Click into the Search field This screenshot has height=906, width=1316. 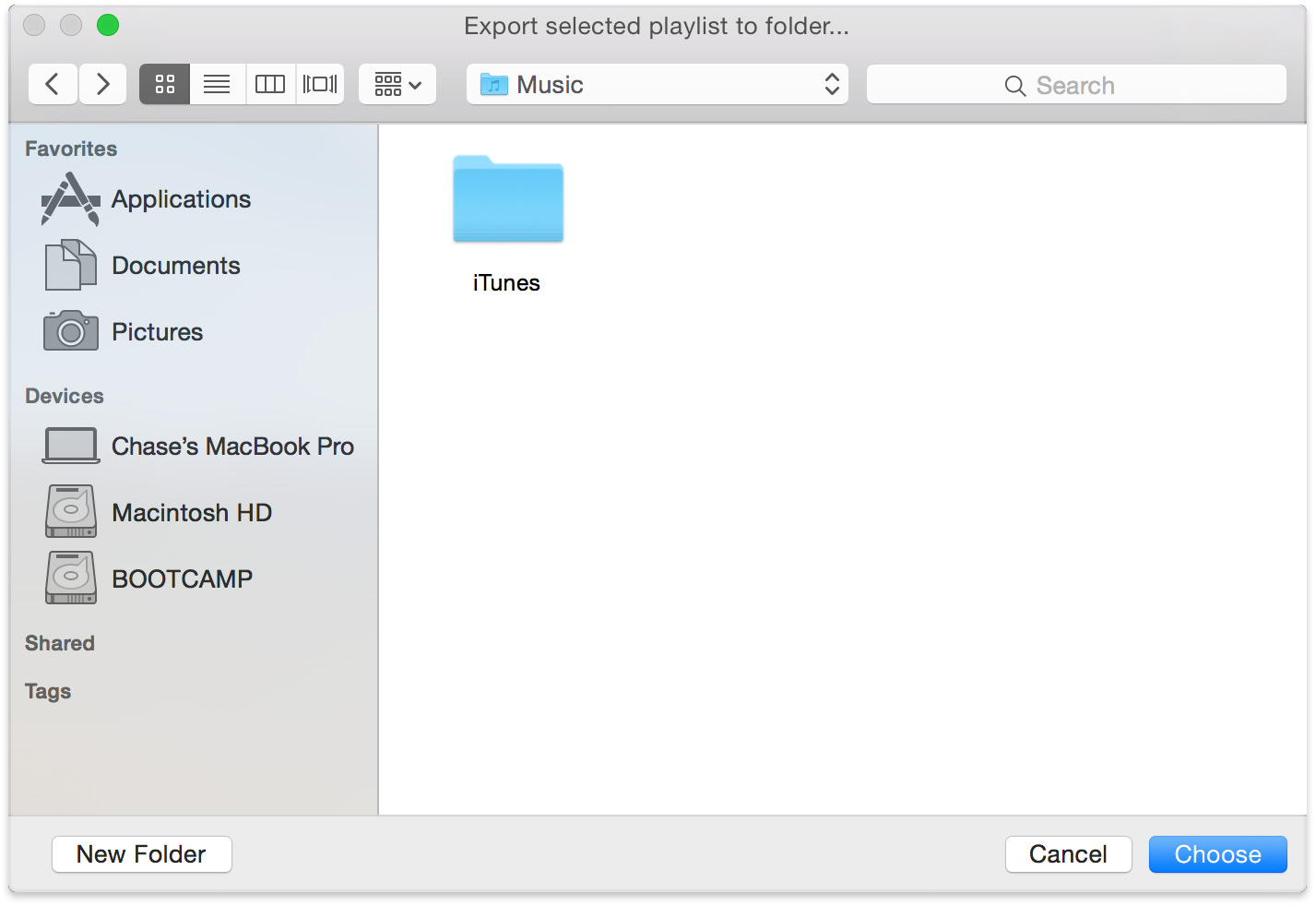click(1075, 85)
